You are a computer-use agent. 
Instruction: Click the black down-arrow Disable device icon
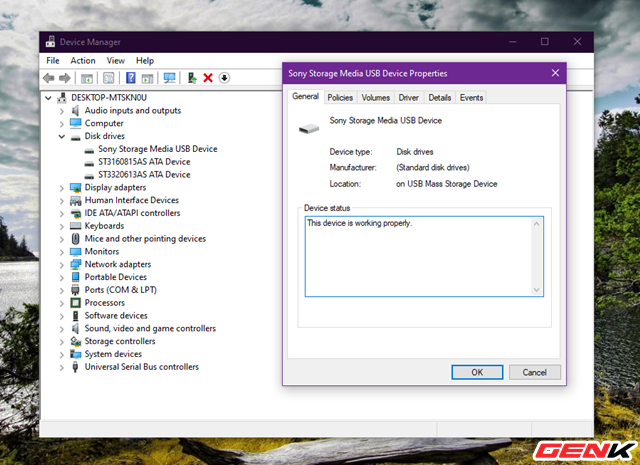tap(224, 78)
